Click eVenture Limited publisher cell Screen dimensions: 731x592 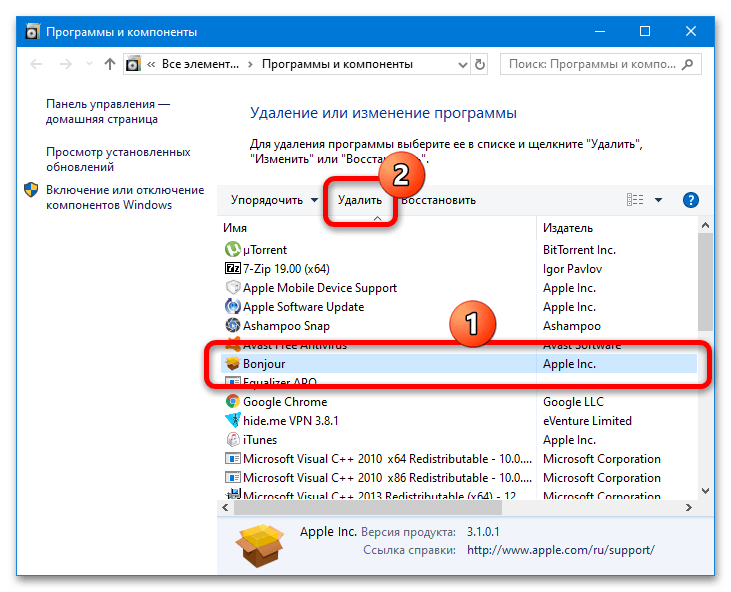(587, 420)
